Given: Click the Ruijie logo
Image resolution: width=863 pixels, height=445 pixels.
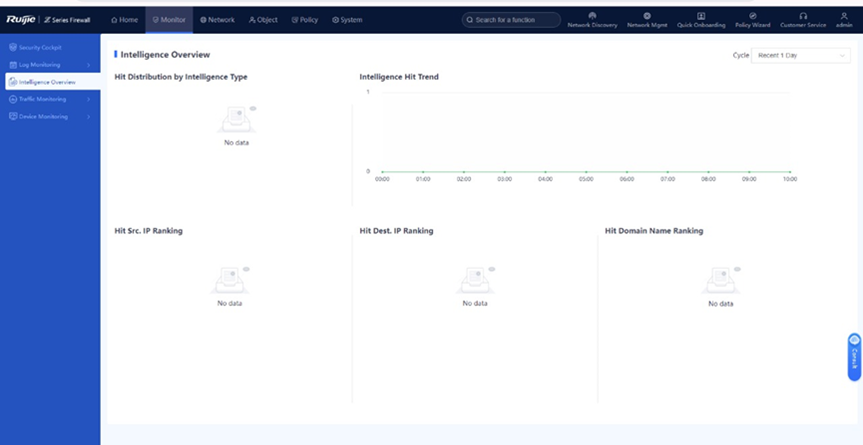Looking at the screenshot, I should (x=20, y=20).
